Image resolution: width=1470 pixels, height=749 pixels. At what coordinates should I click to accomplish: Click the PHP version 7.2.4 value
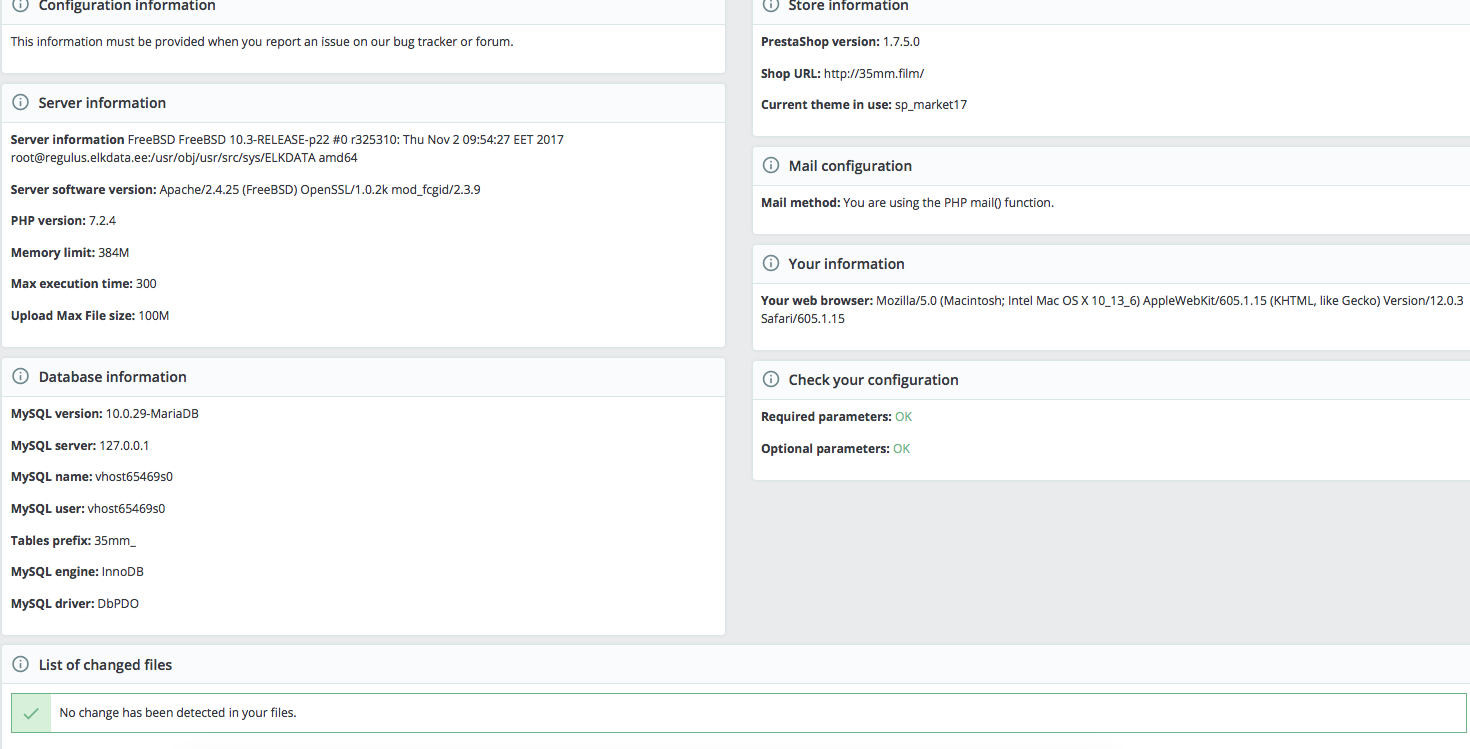102,221
